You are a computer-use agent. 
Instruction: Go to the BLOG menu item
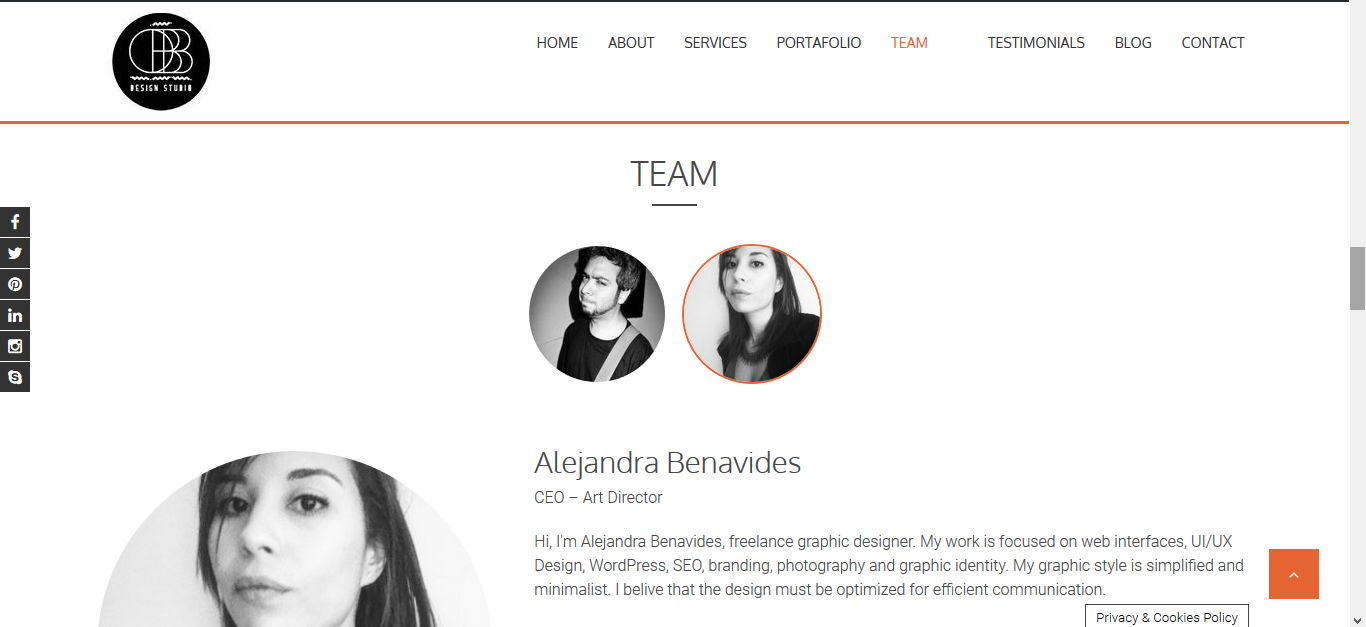pos(1133,43)
